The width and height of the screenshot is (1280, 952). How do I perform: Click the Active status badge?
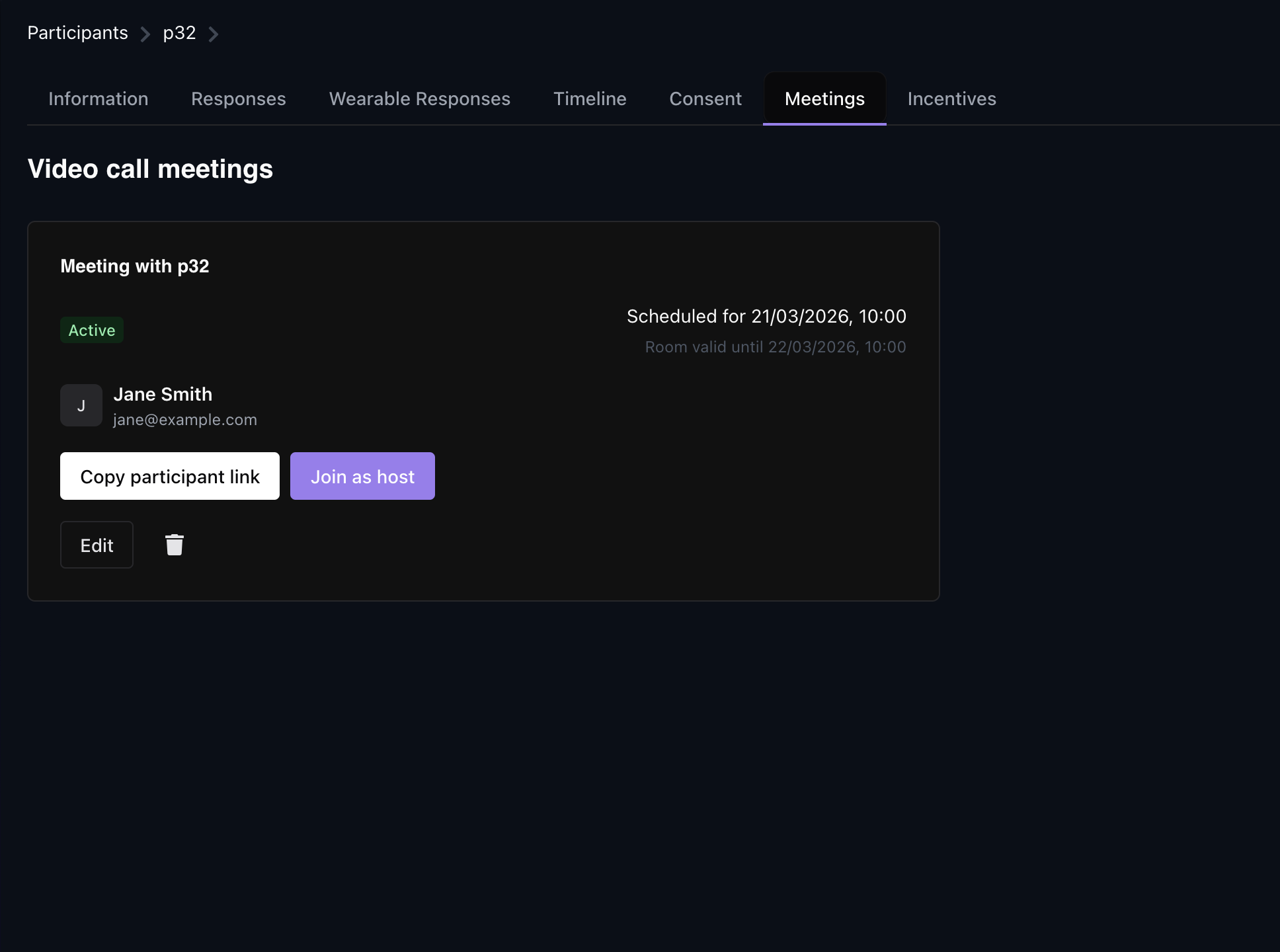click(x=92, y=330)
